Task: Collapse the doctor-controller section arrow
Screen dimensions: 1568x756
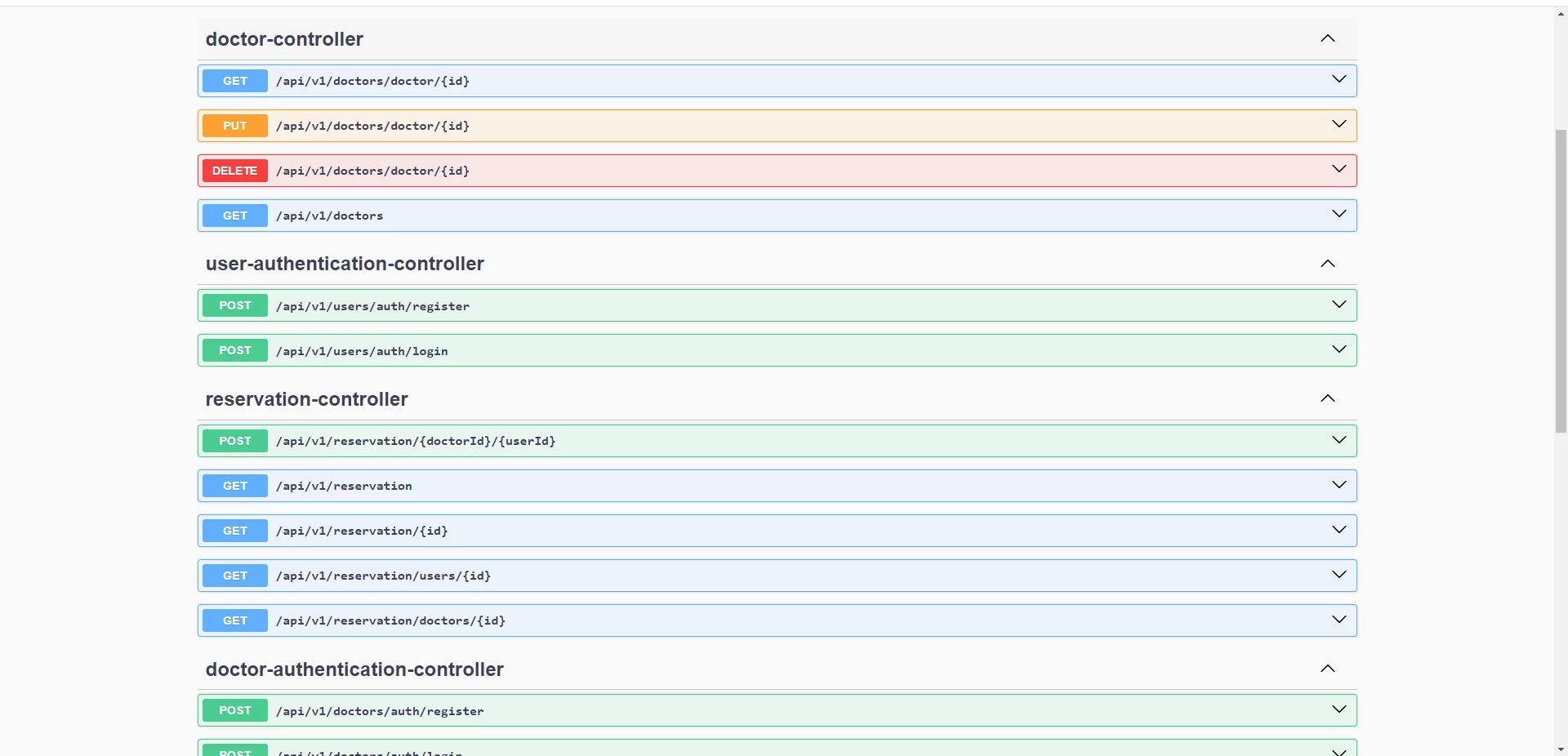Action: point(1327,39)
